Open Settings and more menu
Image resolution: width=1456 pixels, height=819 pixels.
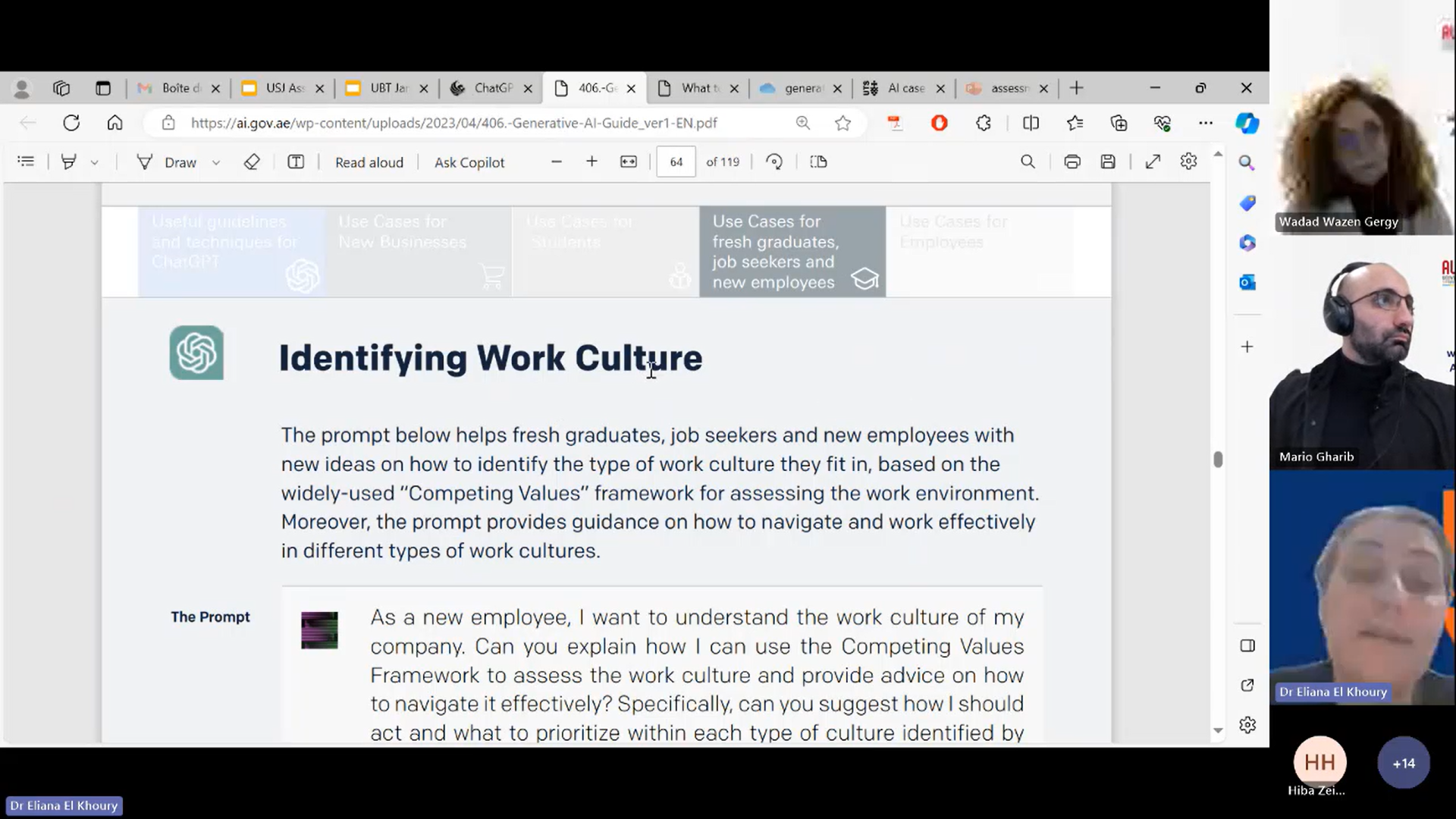point(1206,123)
